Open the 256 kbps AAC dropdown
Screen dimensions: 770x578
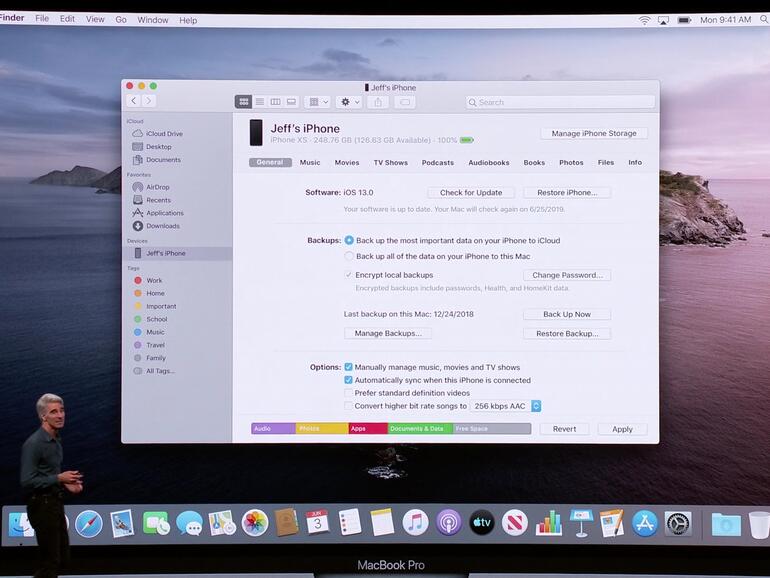pos(506,406)
